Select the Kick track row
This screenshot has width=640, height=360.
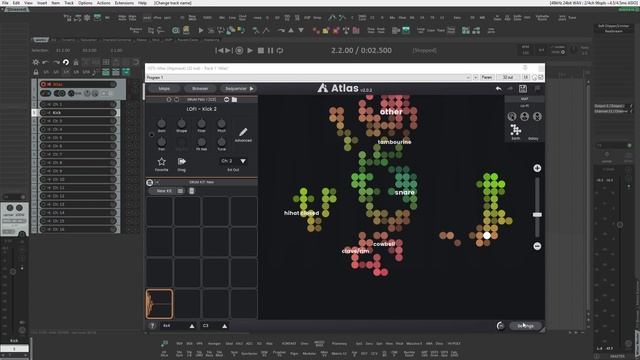point(78,113)
